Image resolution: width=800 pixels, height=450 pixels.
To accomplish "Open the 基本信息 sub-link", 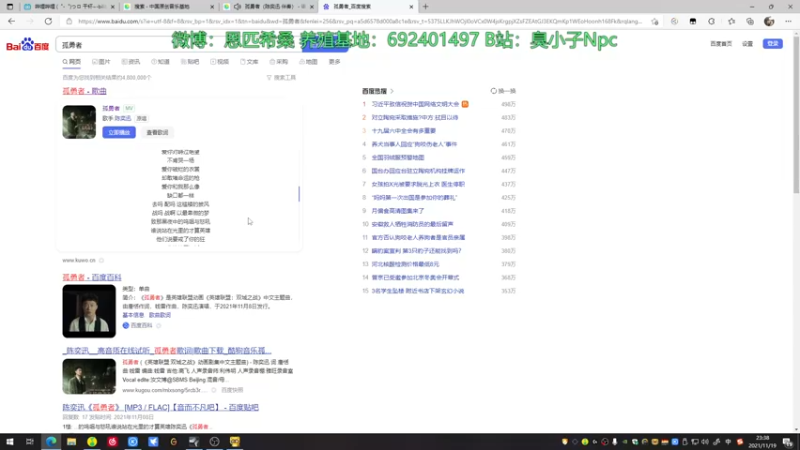I will [x=133, y=315].
